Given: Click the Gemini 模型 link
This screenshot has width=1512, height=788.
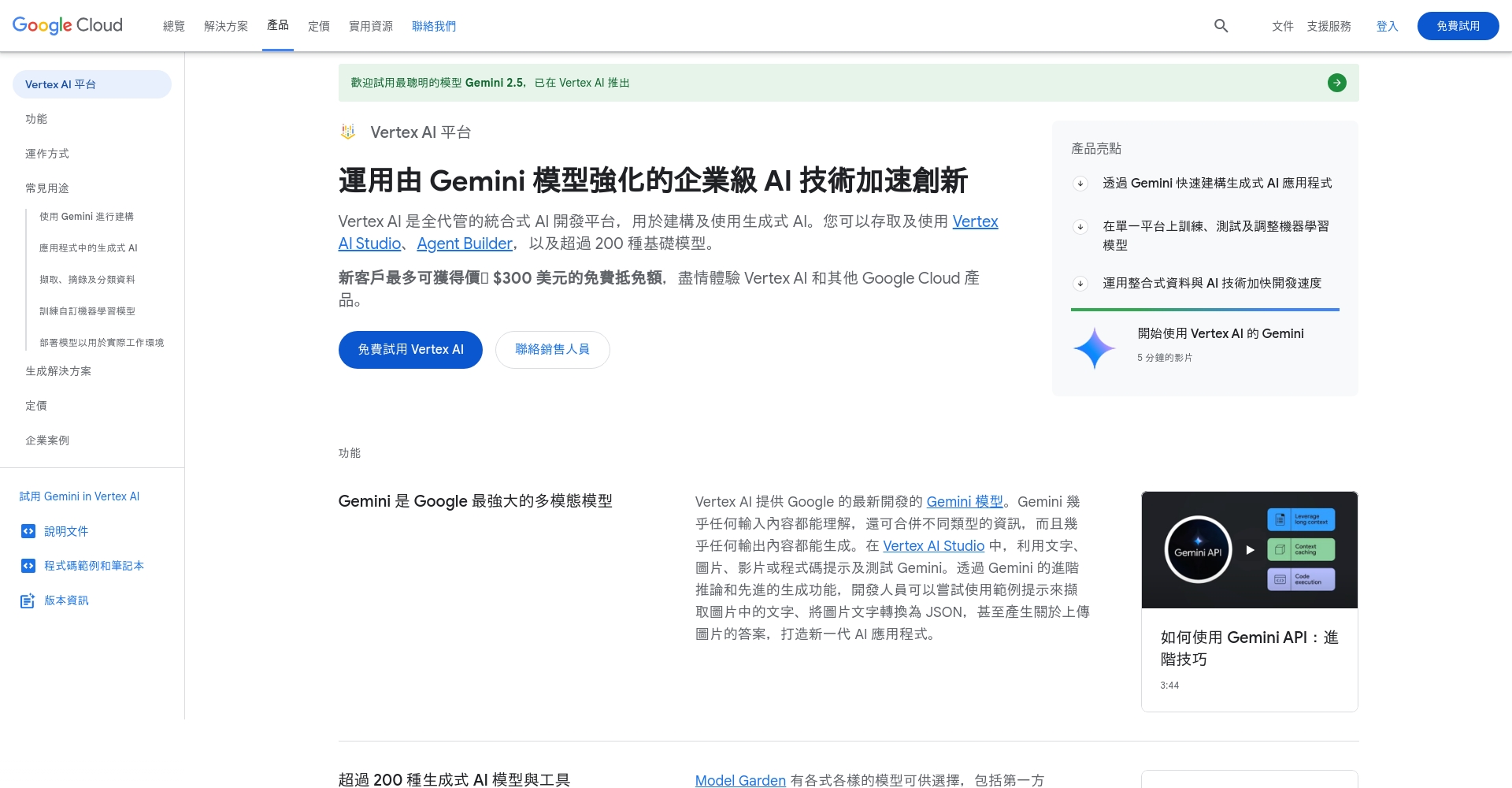Looking at the screenshot, I should pyautogui.click(x=965, y=502).
